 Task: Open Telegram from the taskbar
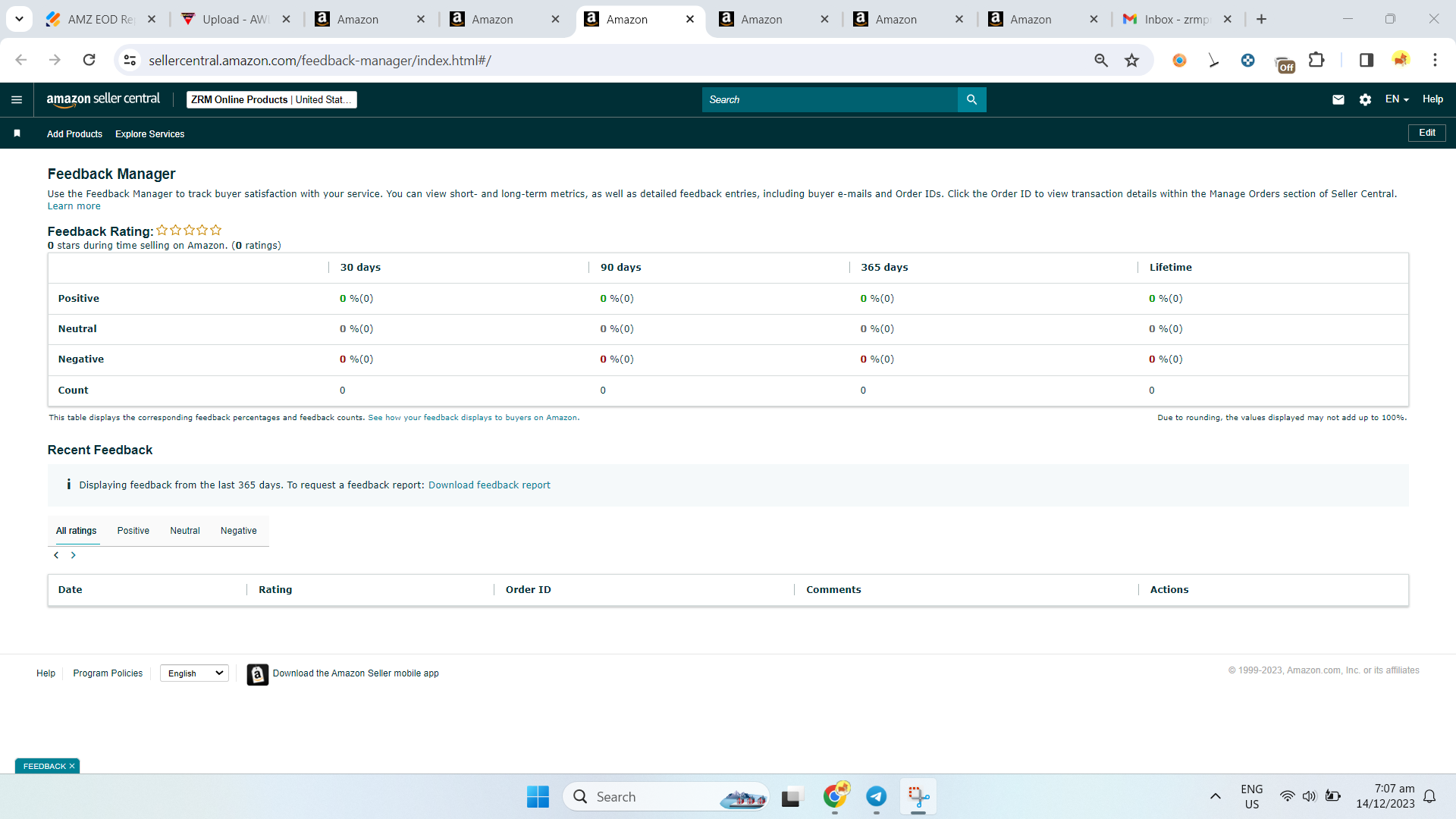pyautogui.click(x=877, y=796)
